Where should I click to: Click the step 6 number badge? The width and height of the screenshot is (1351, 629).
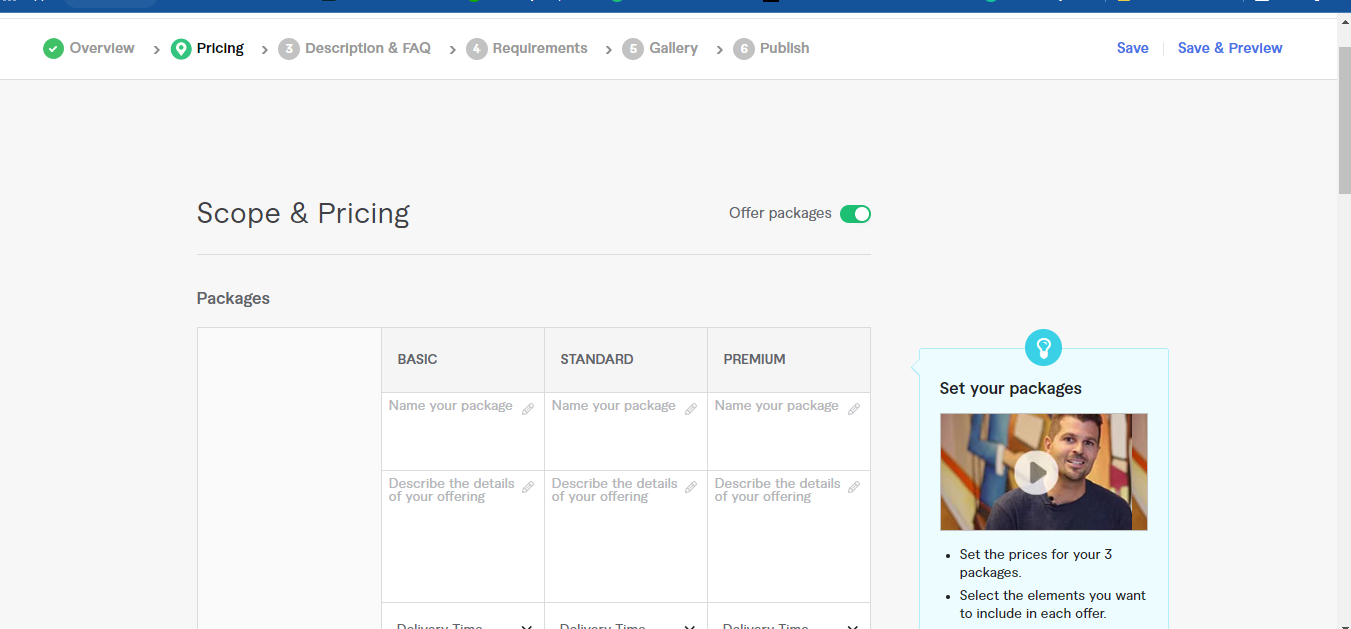coord(743,48)
